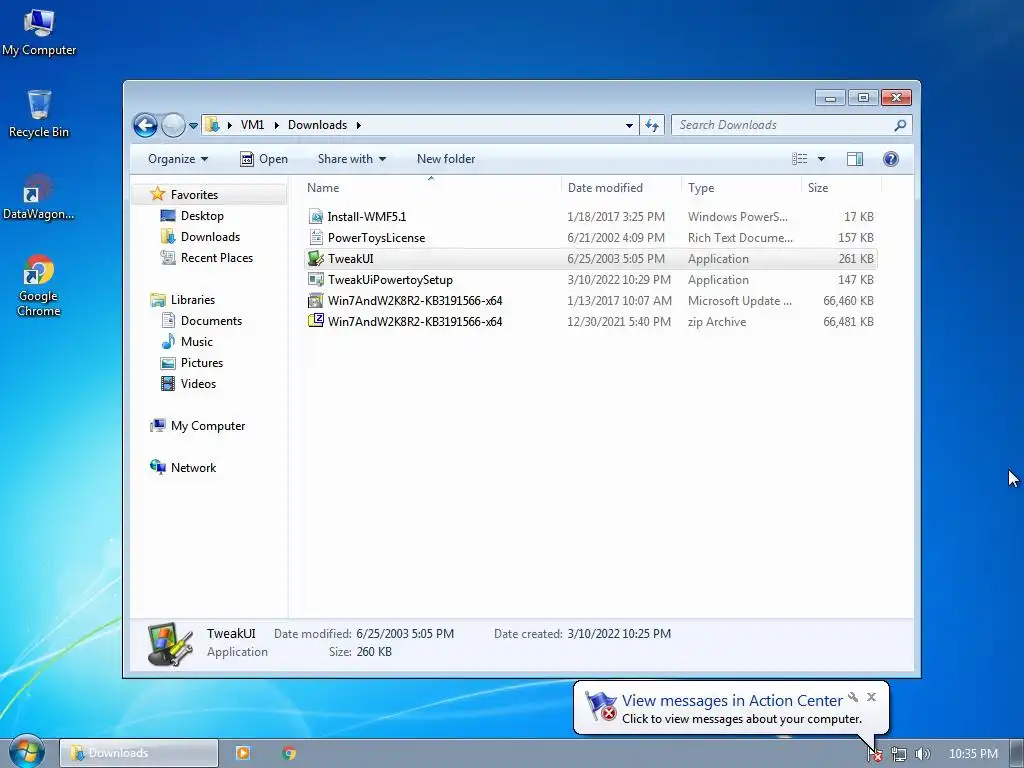
Task: Open the My Computer desktop icon
Action: point(39,33)
